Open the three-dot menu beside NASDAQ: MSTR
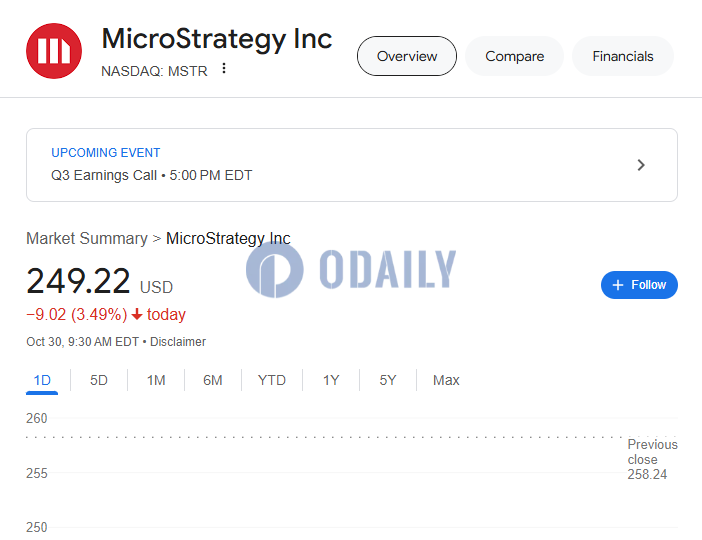This screenshot has width=702, height=540. pos(224,69)
